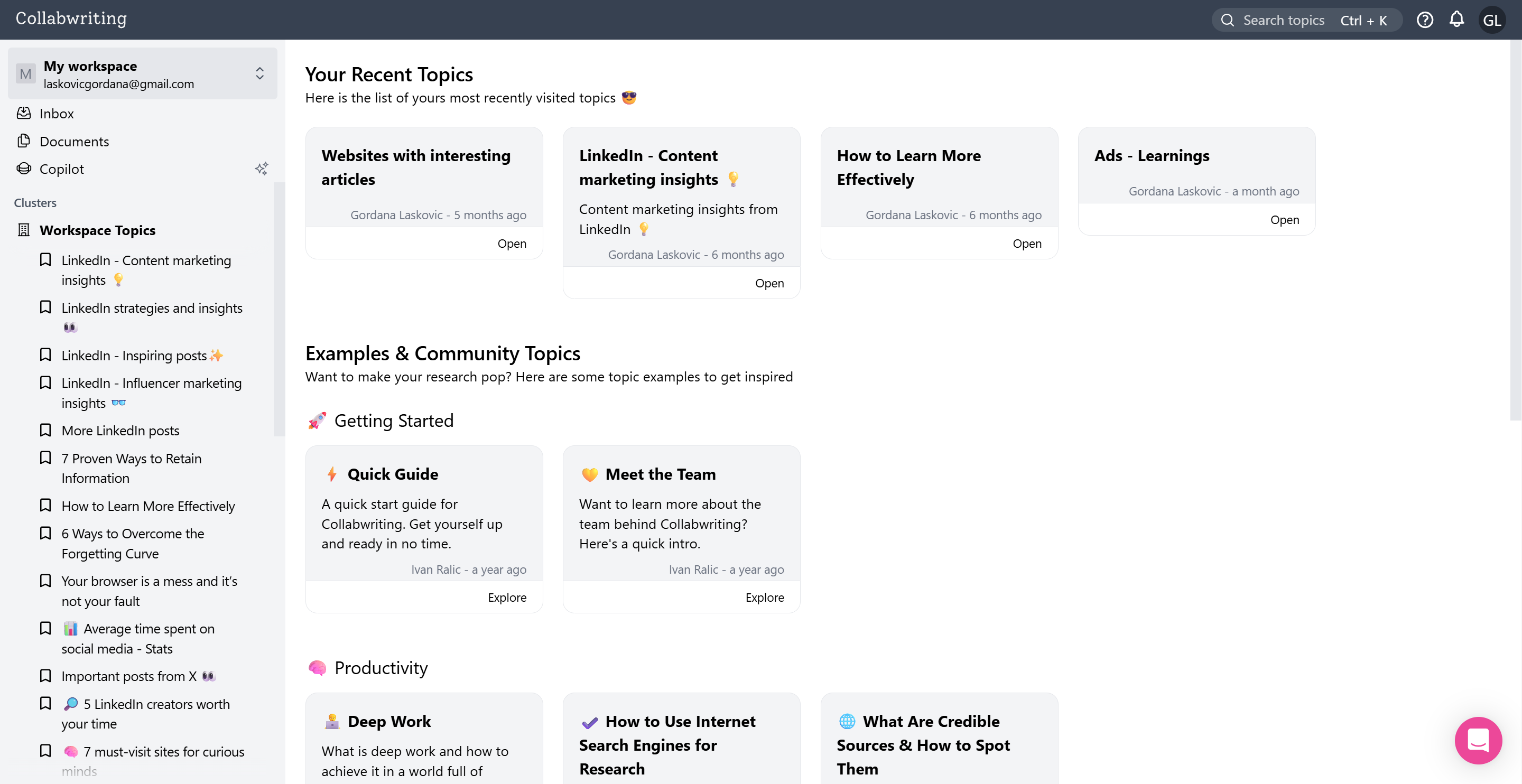Click Explore on Quick Guide card

click(x=507, y=598)
